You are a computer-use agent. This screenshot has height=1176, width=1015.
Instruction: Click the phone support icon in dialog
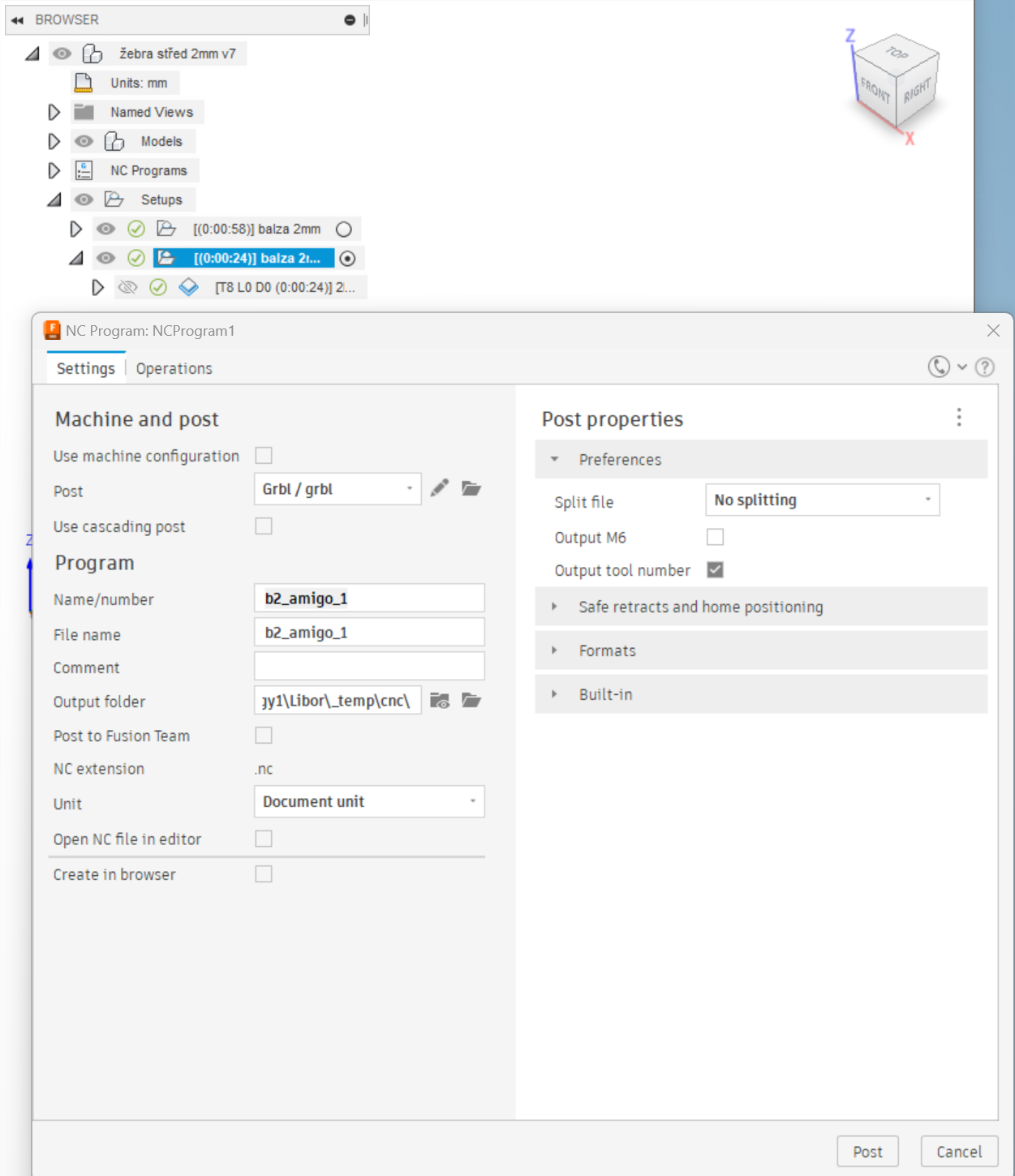[939, 367]
